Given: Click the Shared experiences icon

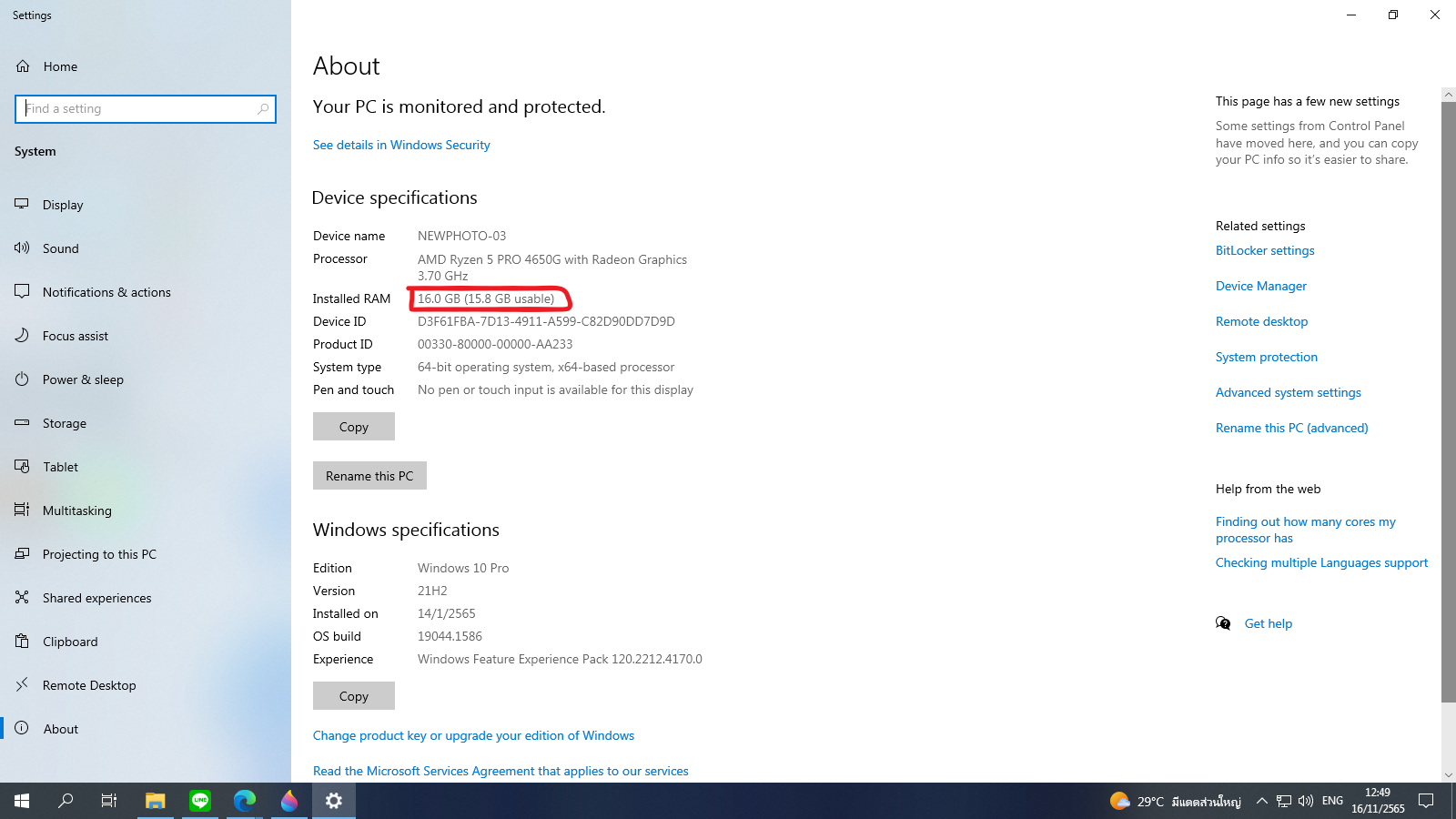Looking at the screenshot, I should tap(22, 597).
